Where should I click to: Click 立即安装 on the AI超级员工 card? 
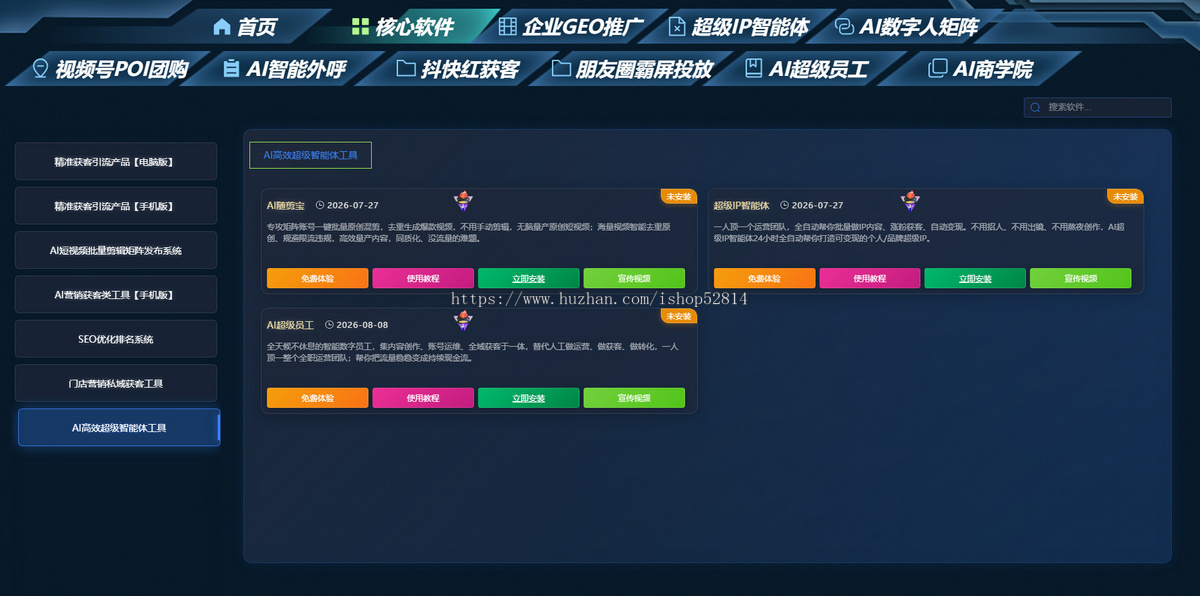tap(528, 398)
